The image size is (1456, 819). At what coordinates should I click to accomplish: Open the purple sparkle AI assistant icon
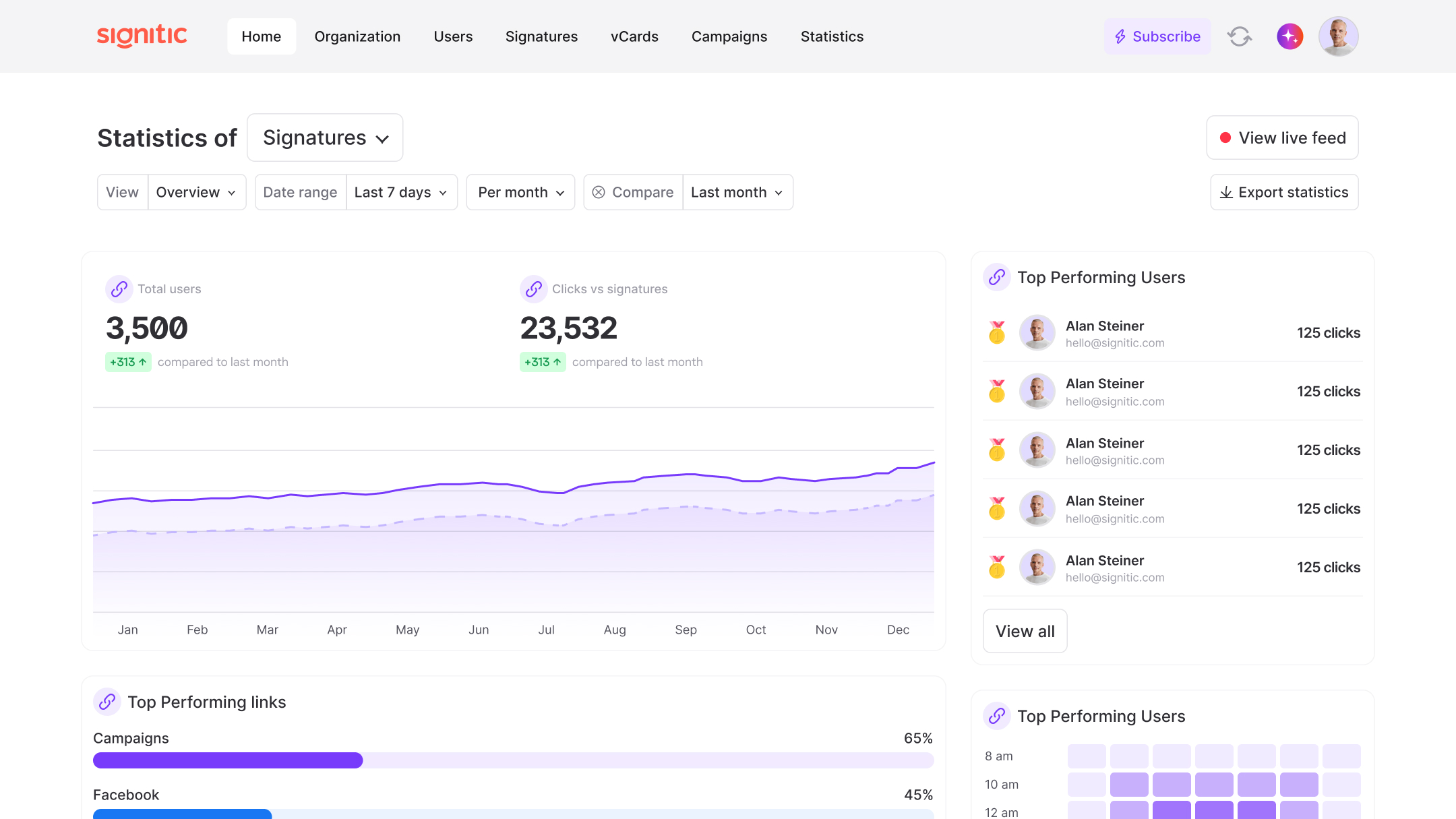[x=1290, y=36]
